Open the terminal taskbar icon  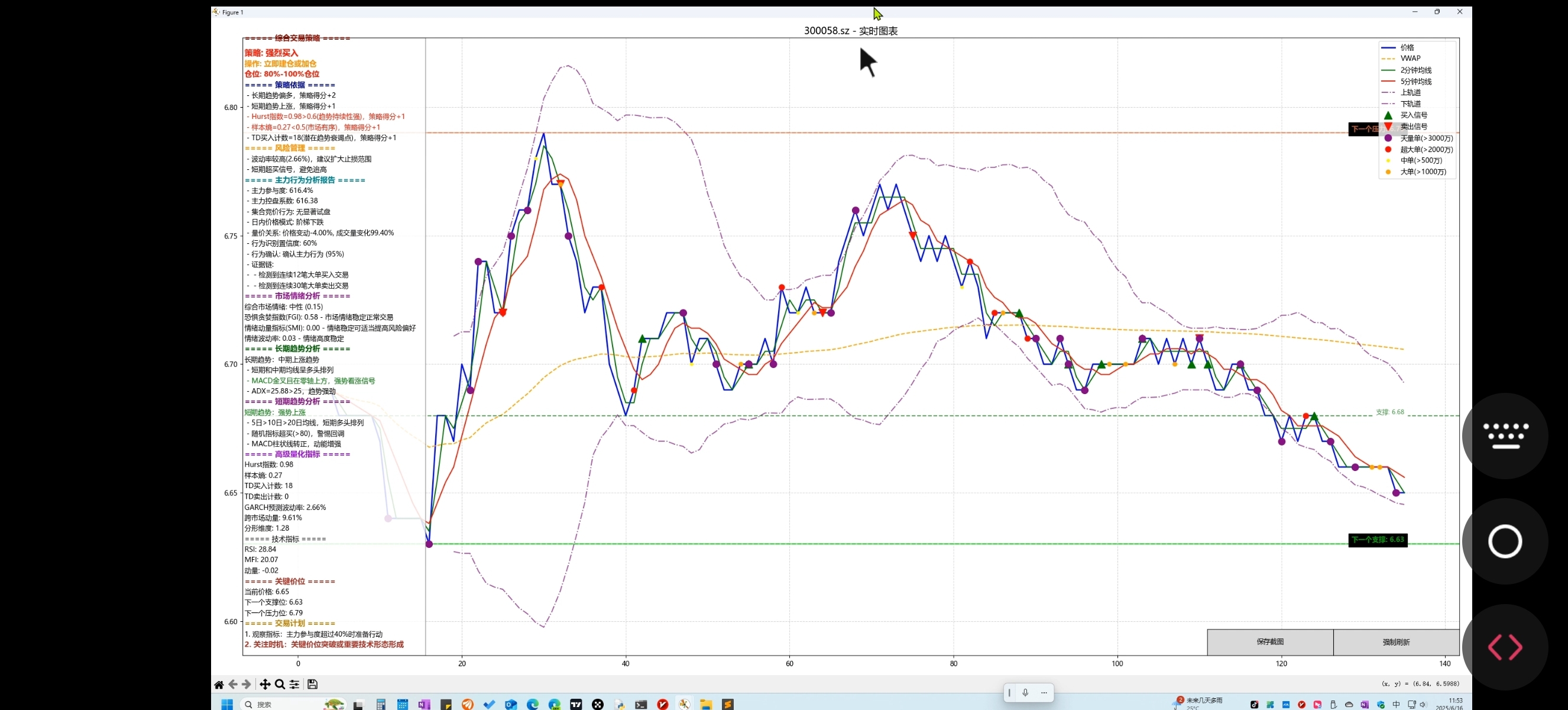(x=641, y=705)
